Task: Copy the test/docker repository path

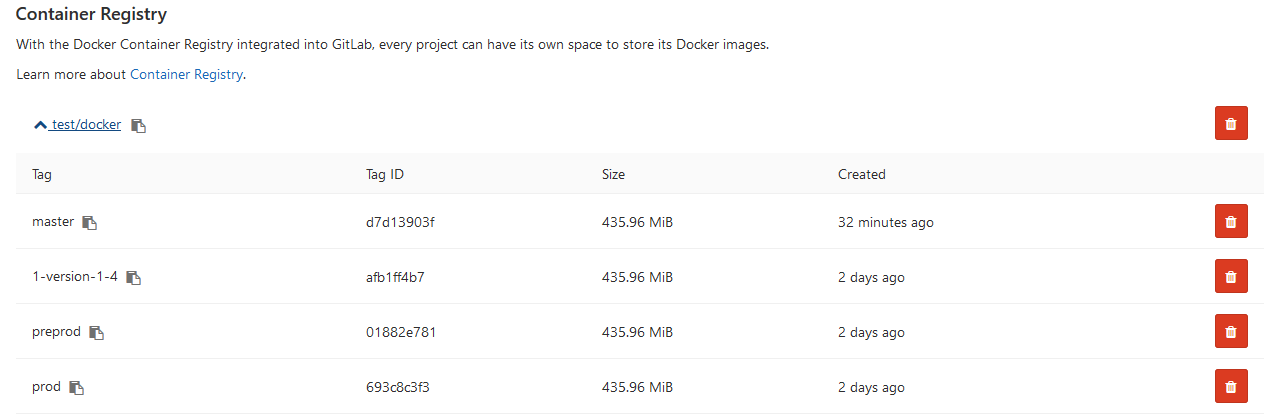Action: [139, 126]
